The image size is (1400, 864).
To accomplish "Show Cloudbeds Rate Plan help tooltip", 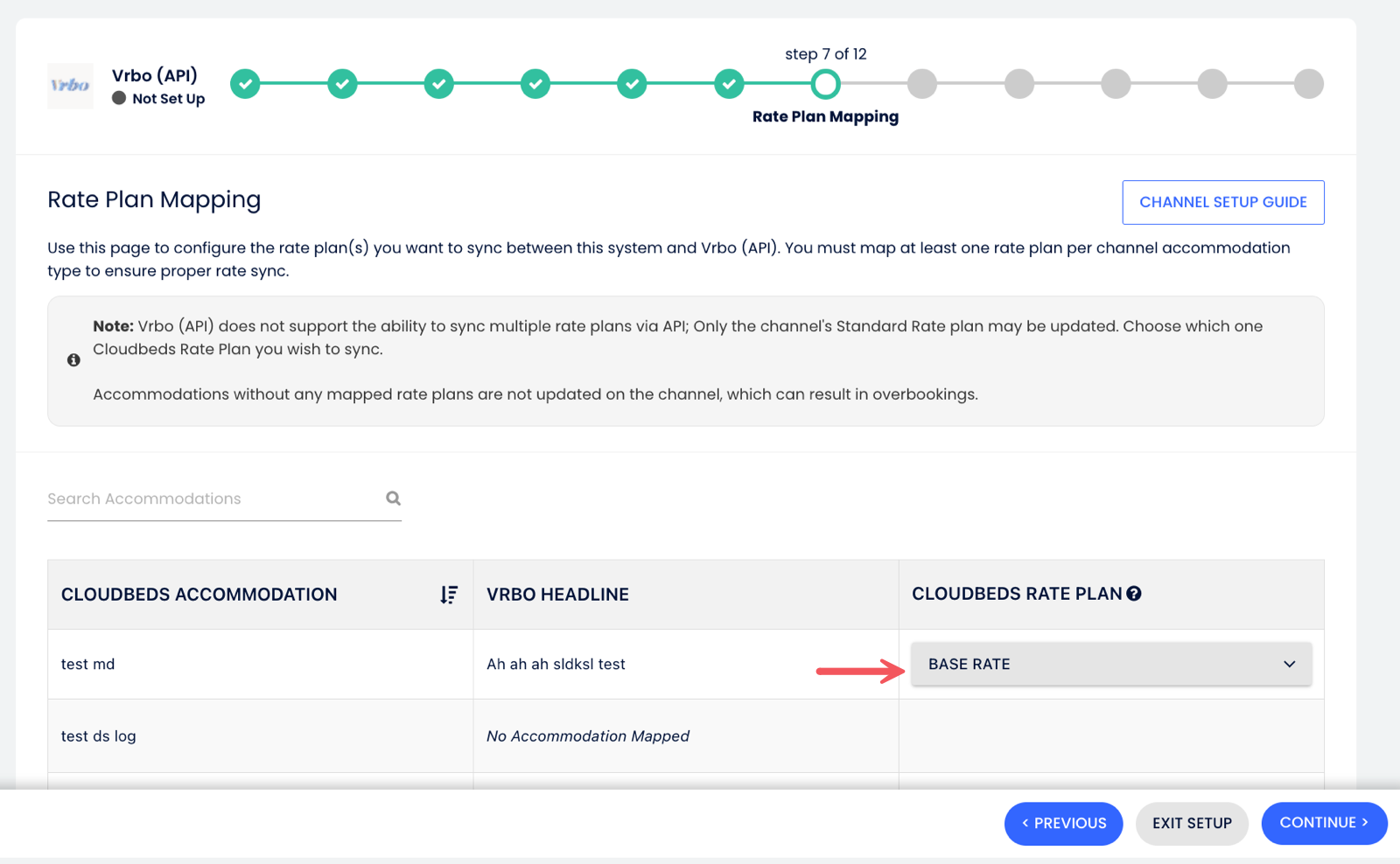I will click(1134, 594).
